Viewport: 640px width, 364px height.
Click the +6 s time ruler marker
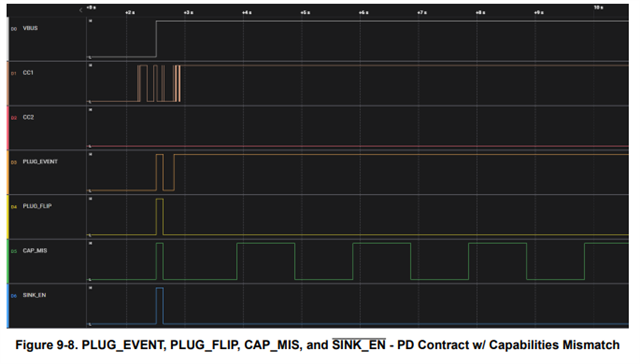point(363,13)
